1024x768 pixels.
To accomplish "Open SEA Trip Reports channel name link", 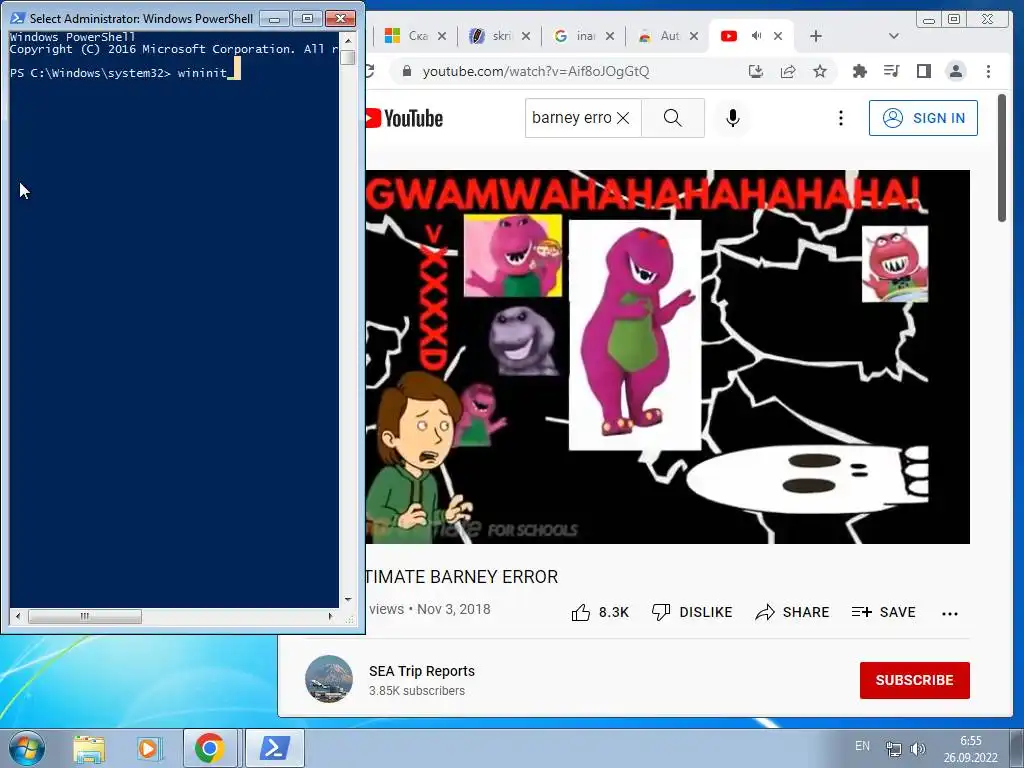I will pos(422,671).
